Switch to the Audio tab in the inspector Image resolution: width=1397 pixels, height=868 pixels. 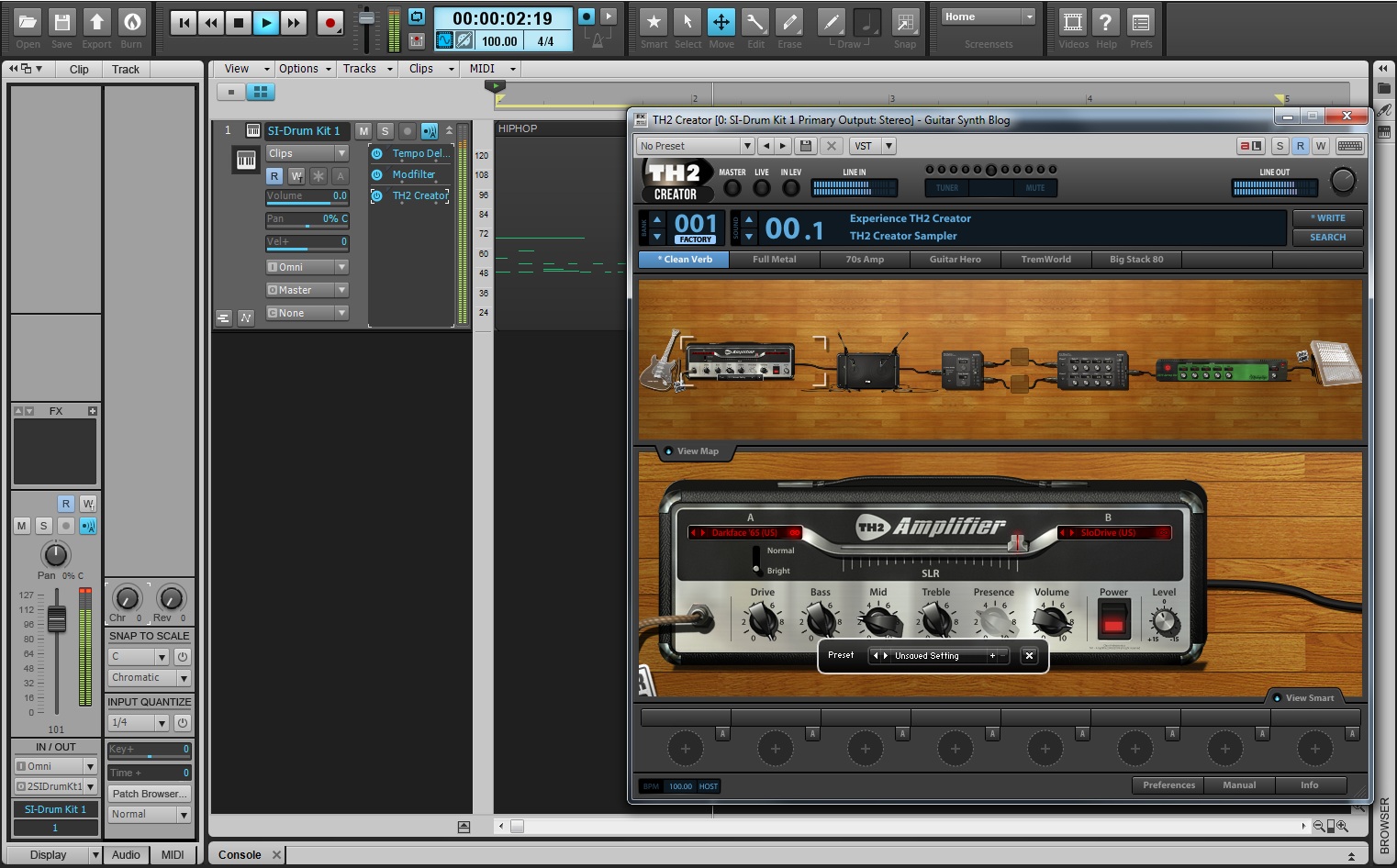(x=126, y=855)
